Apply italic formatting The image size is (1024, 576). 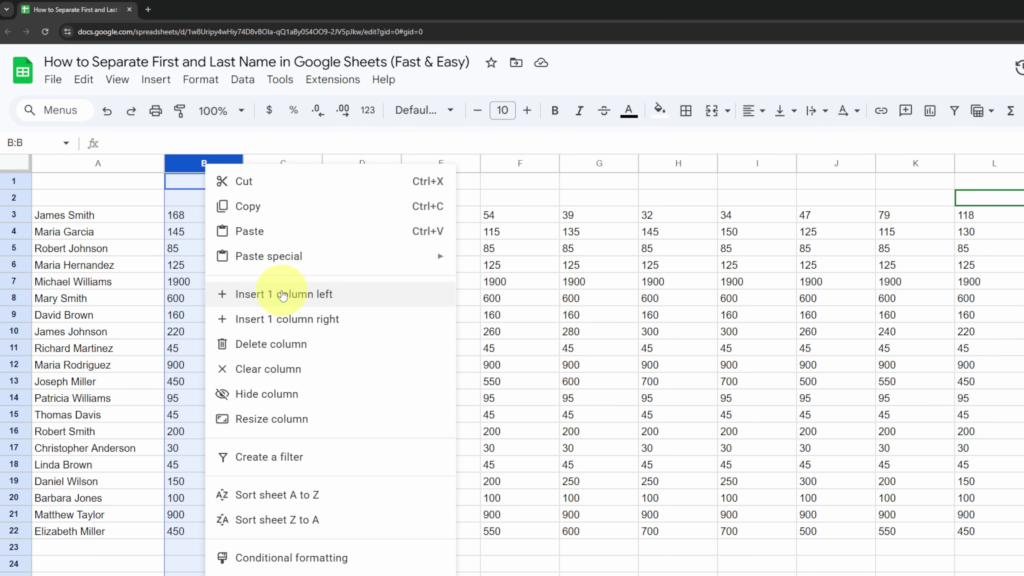pos(578,110)
